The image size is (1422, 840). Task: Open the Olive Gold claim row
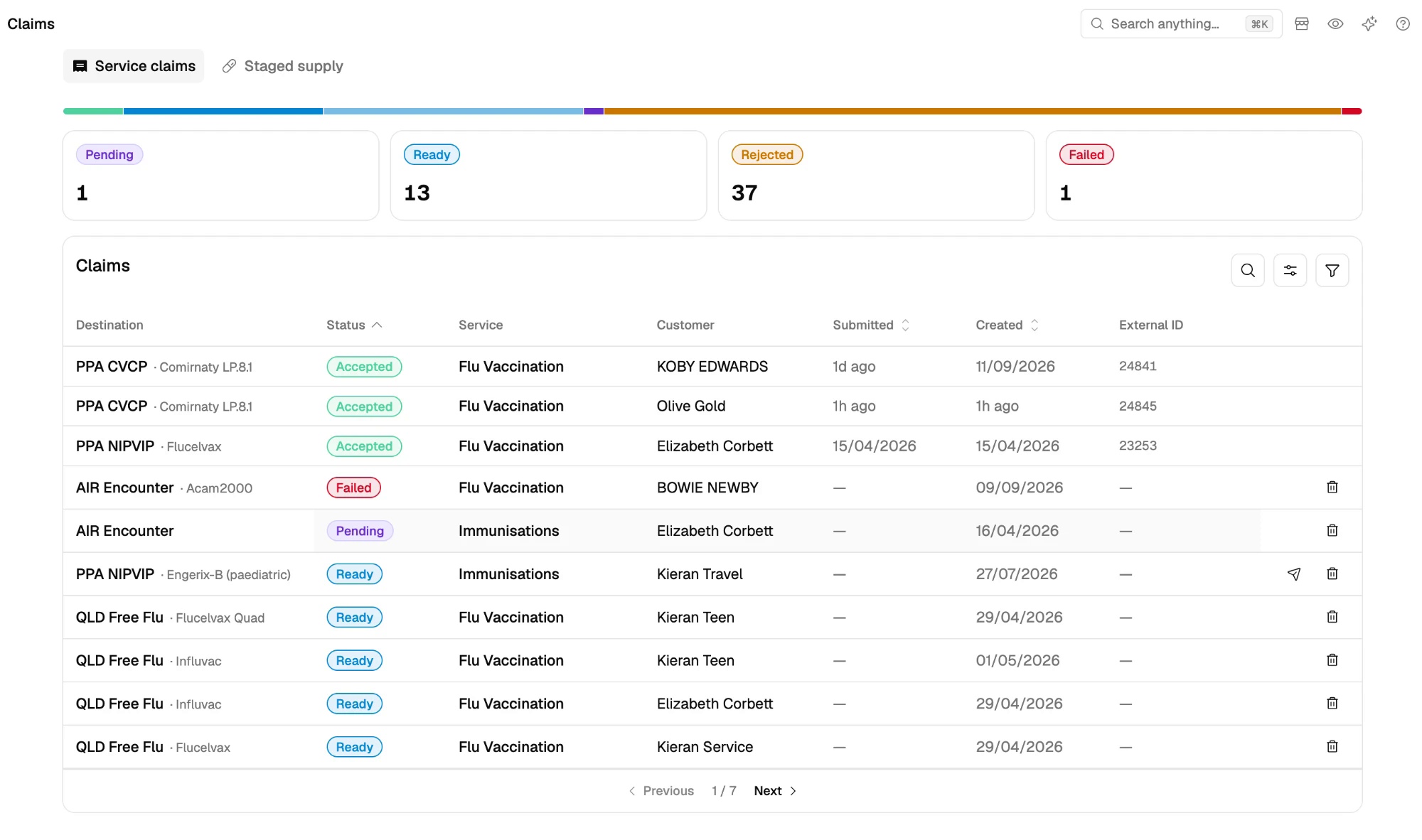(712, 406)
